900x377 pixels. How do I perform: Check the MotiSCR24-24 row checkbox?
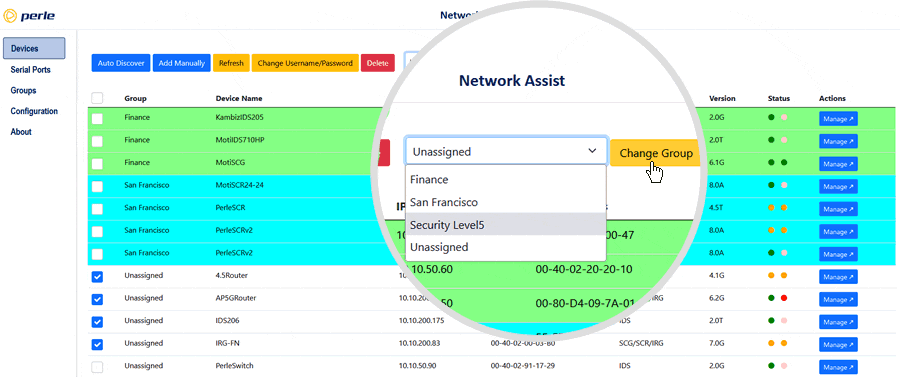pos(98,186)
